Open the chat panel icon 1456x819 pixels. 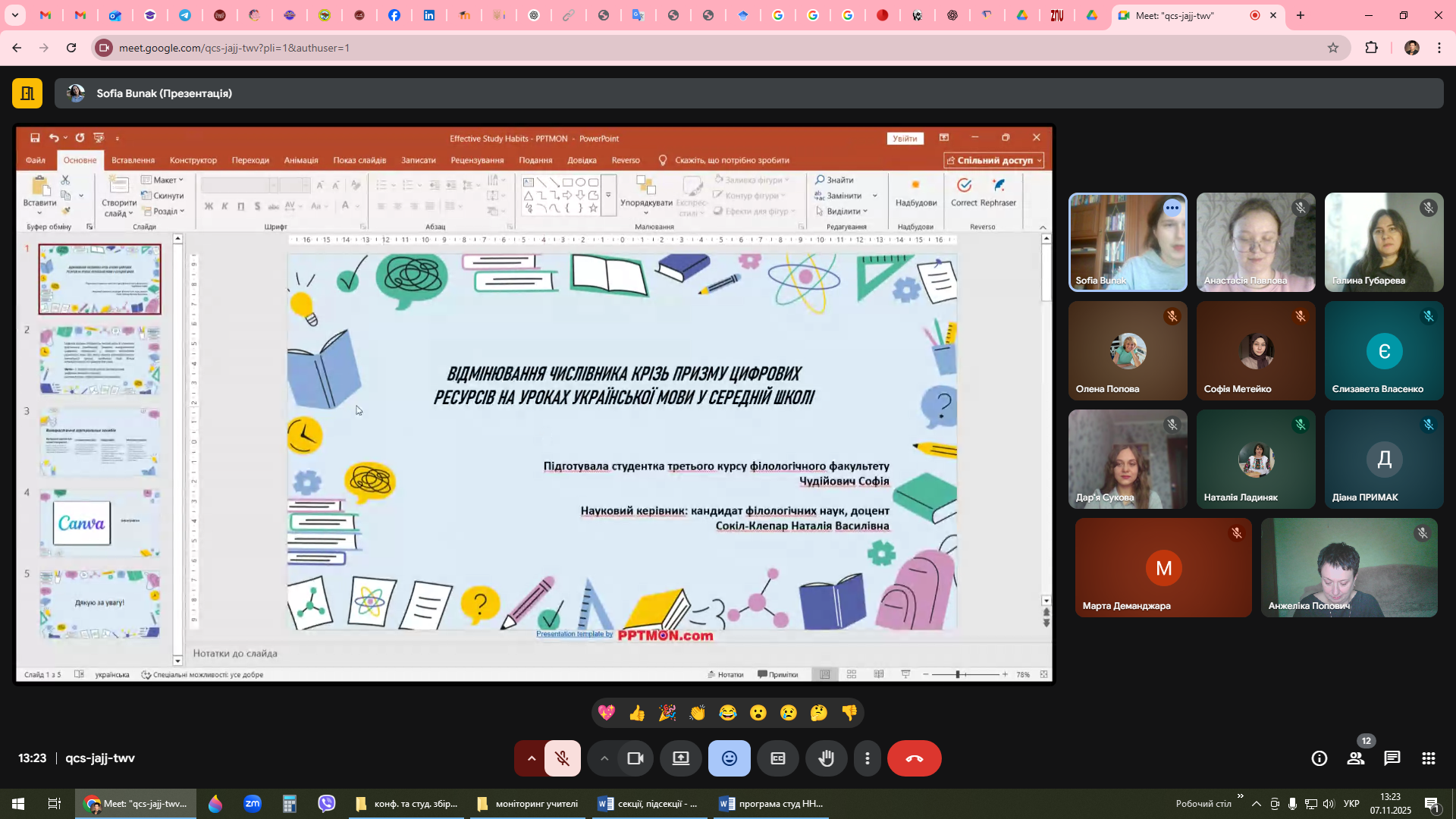pyautogui.click(x=1392, y=758)
